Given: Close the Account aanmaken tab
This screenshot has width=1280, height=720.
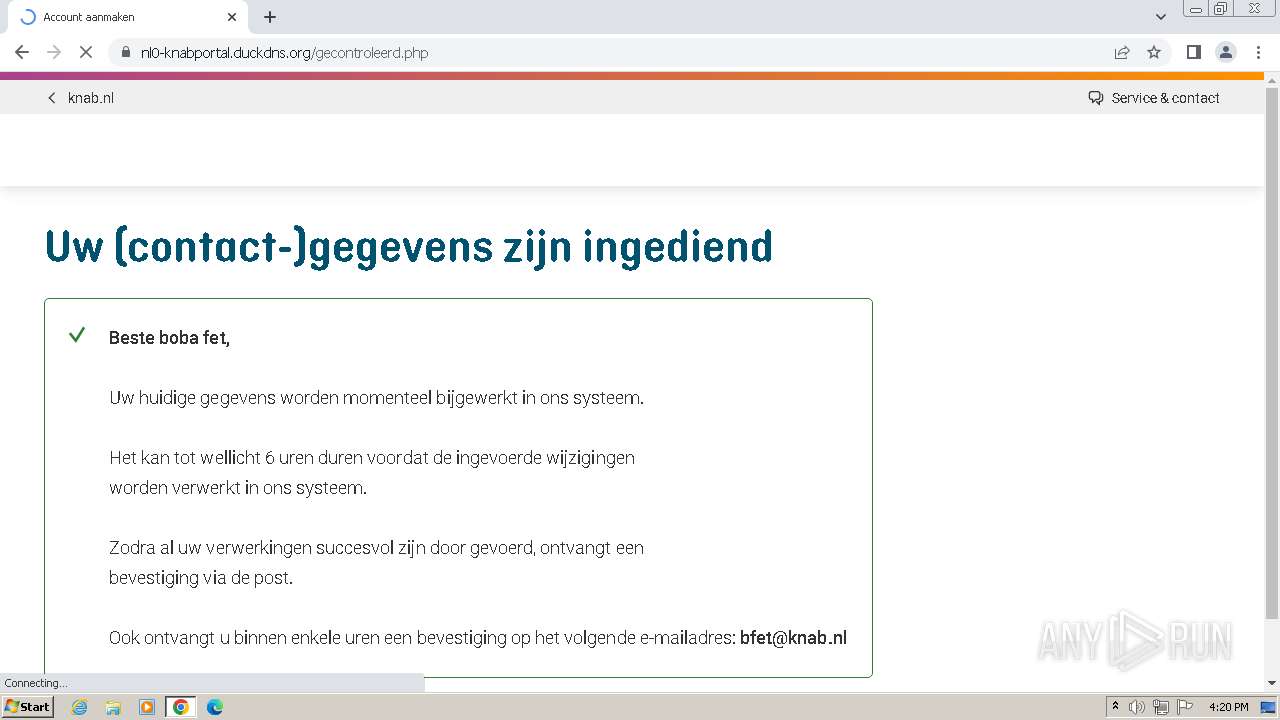Looking at the screenshot, I should tap(232, 17).
